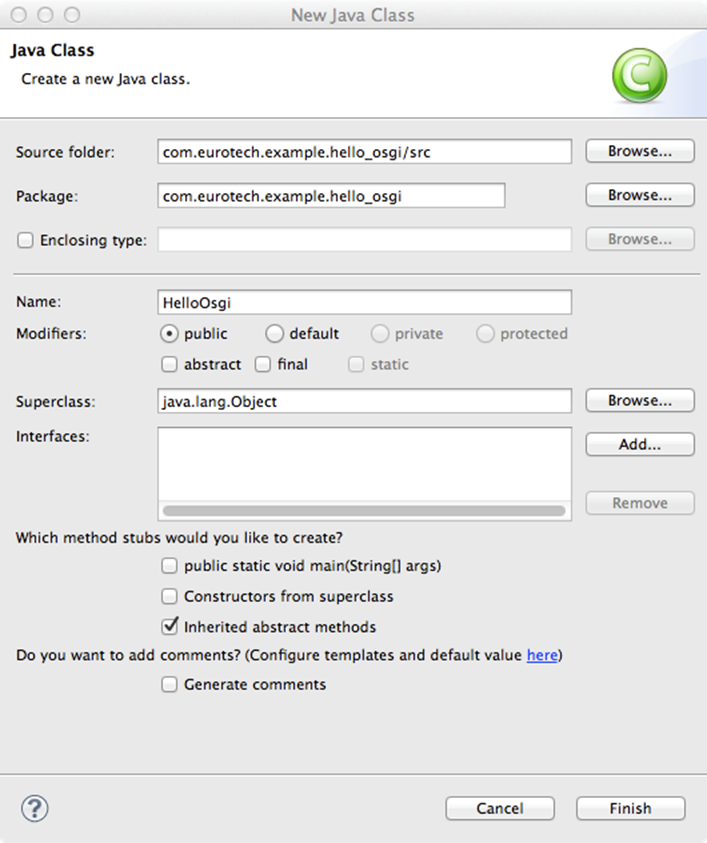The width and height of the screenshot is (707, 843).
Task: Click the help question mark icon
Action: tap(34, 808)
